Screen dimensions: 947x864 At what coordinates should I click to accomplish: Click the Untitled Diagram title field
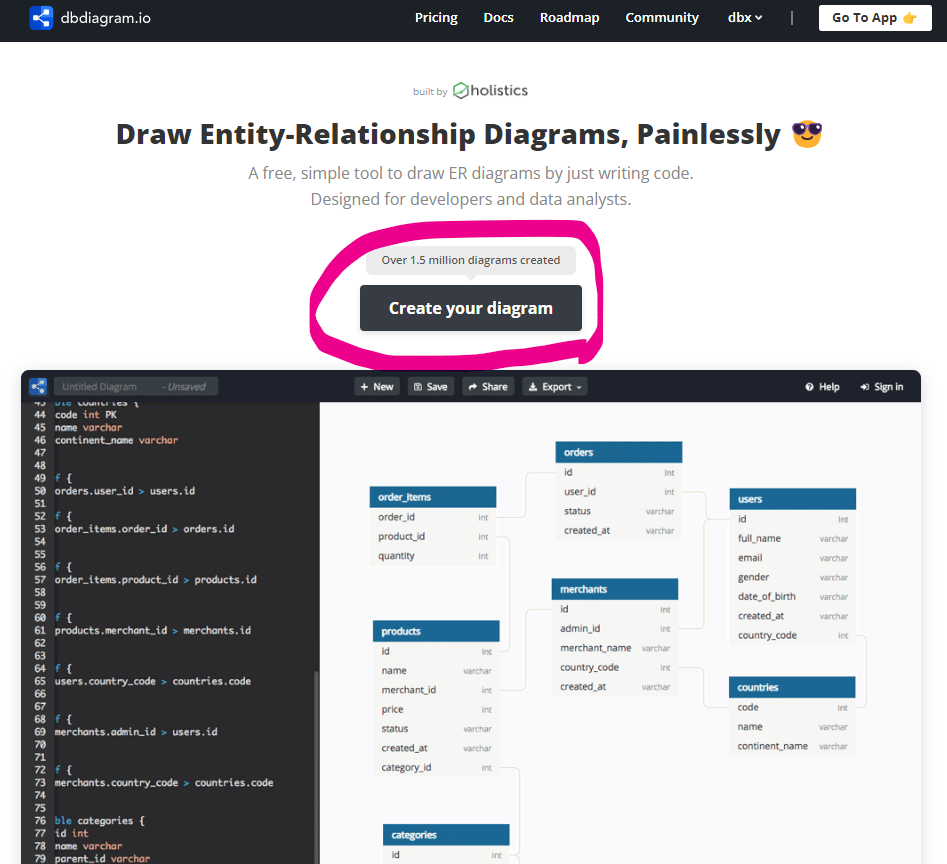[x=136, y=386]
